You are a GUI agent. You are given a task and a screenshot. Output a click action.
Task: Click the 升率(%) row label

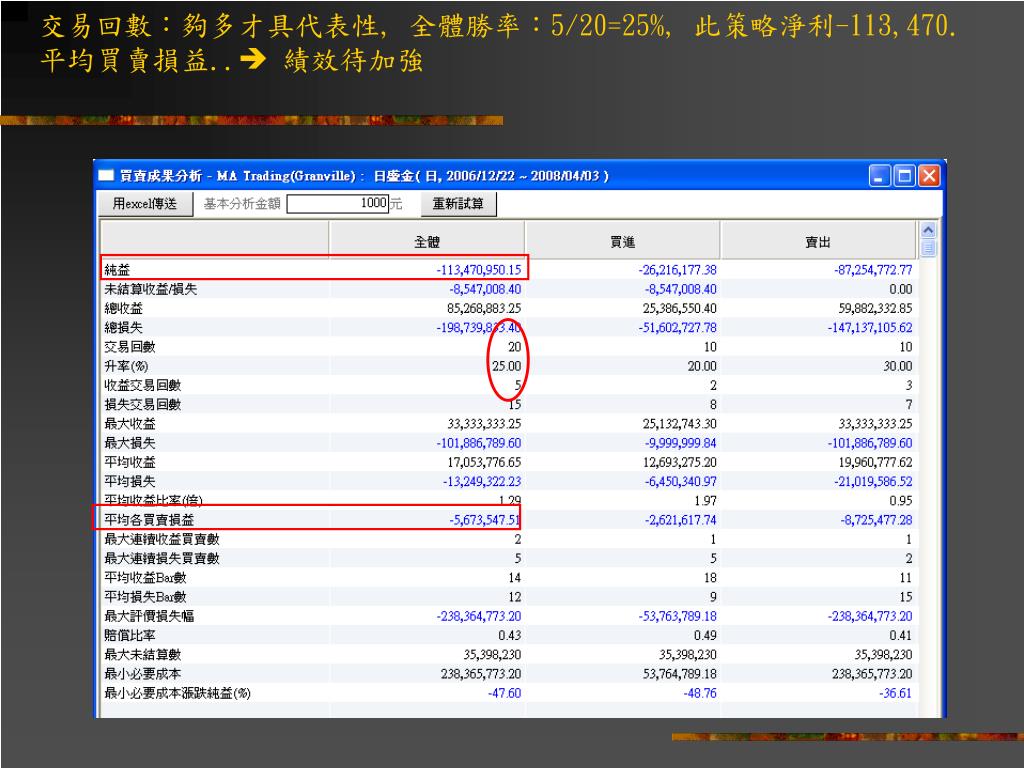tap(126, 366)
